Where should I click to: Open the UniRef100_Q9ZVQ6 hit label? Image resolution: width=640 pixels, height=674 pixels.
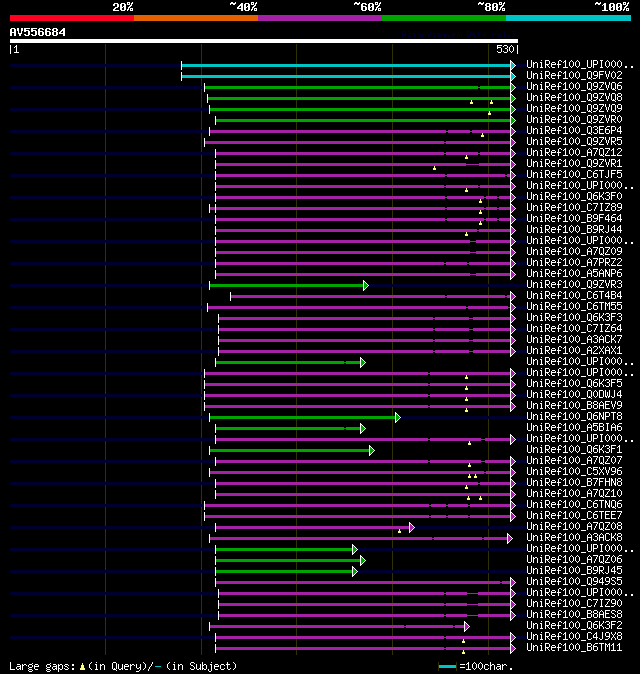574,86
